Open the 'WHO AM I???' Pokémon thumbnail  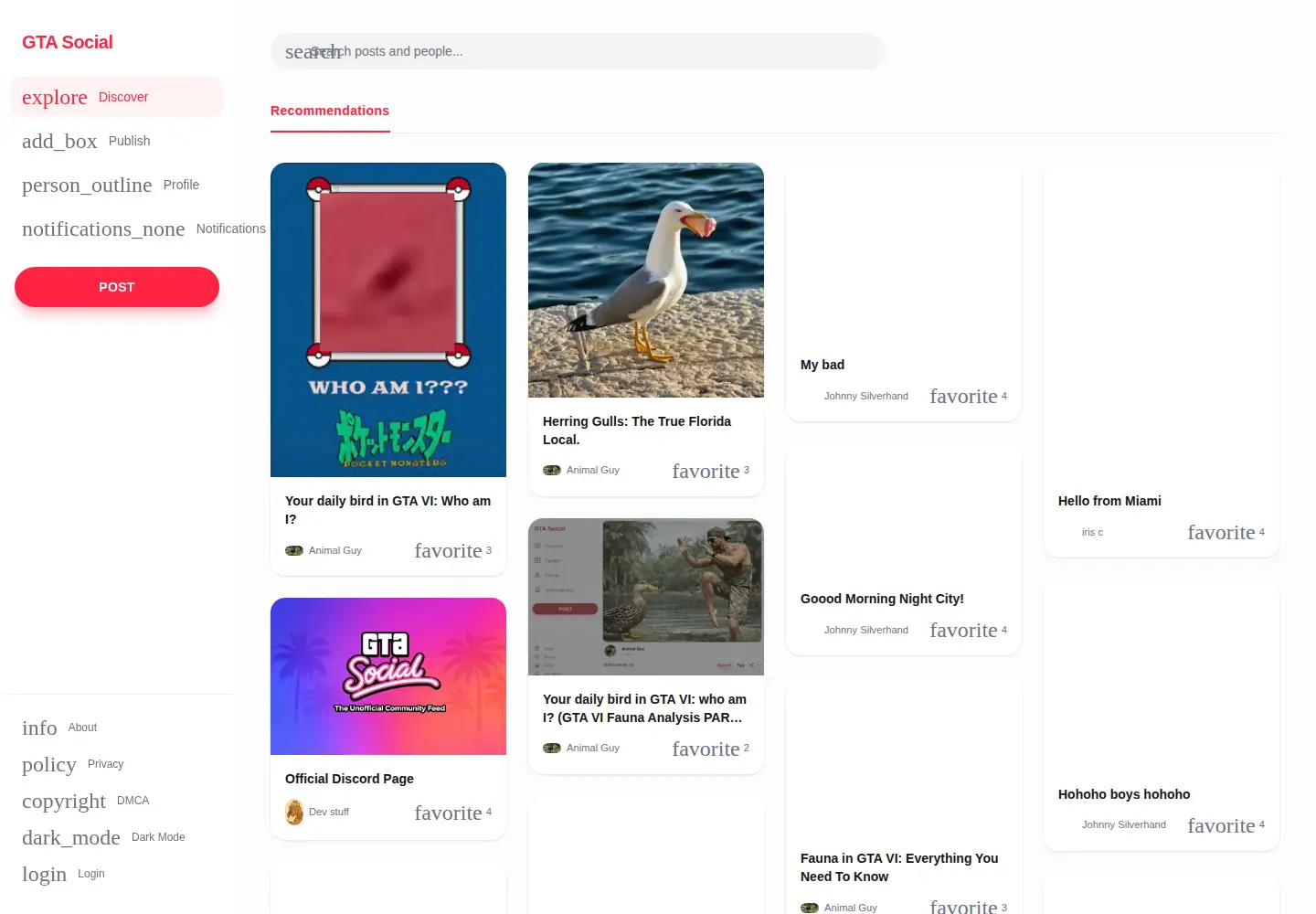pos(388,320)
